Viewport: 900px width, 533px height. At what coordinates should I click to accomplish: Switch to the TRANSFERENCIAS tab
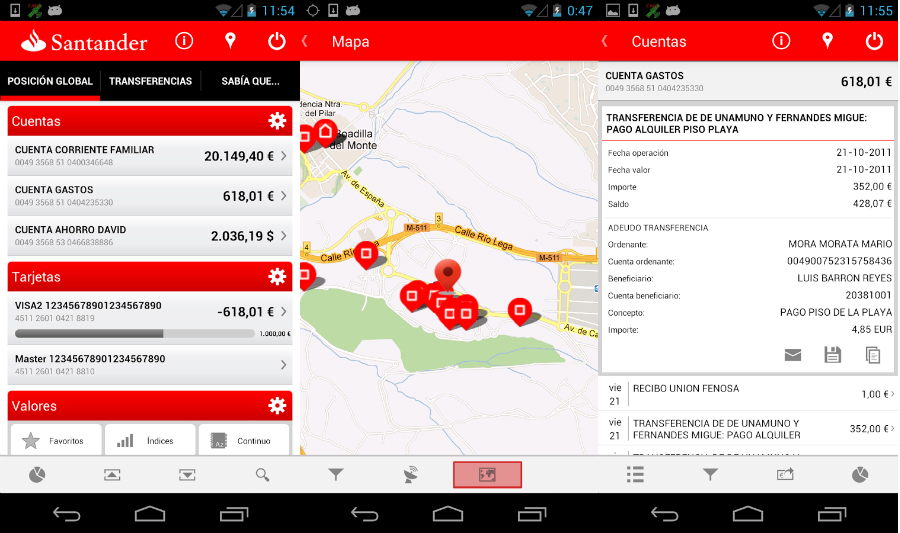150,81
